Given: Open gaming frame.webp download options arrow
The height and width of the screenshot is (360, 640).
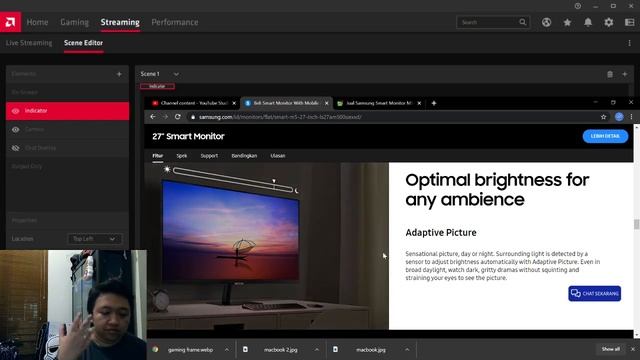Looking at the screenshot, I should pos(227,349).
